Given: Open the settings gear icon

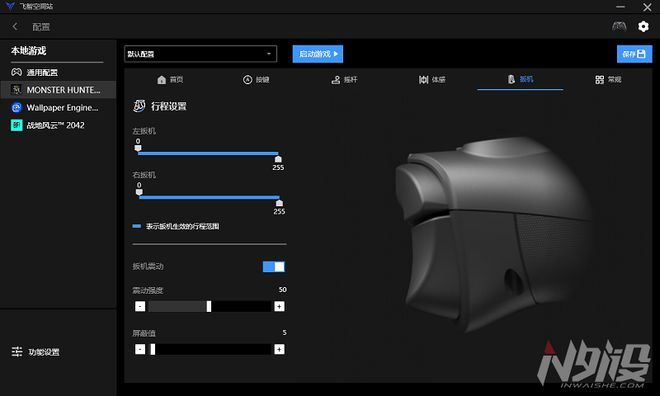Looking at the screenshot, I should click(643, 27).
